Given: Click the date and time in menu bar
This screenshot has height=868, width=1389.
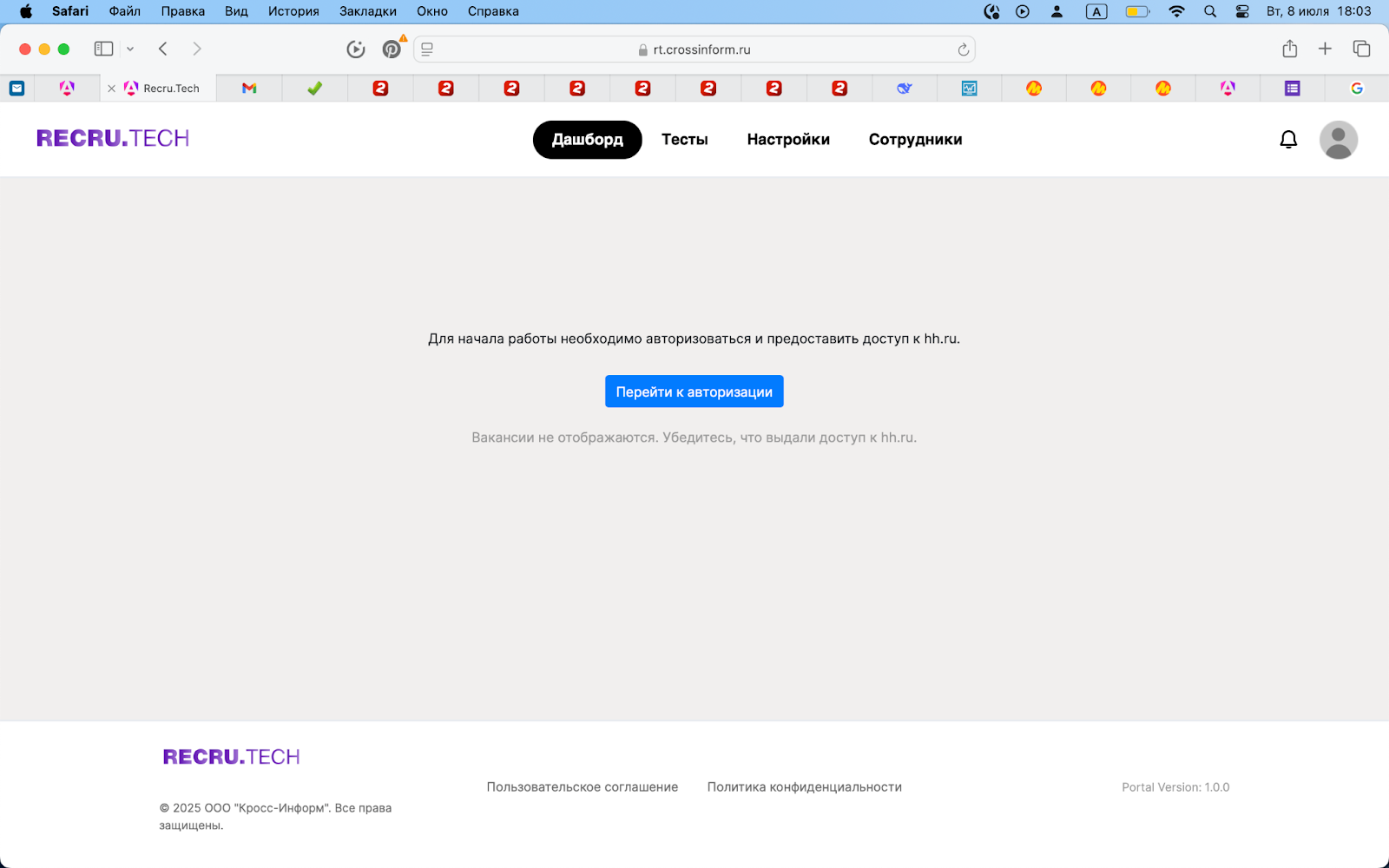Looking at the screenshot, I should (1319, 11).
